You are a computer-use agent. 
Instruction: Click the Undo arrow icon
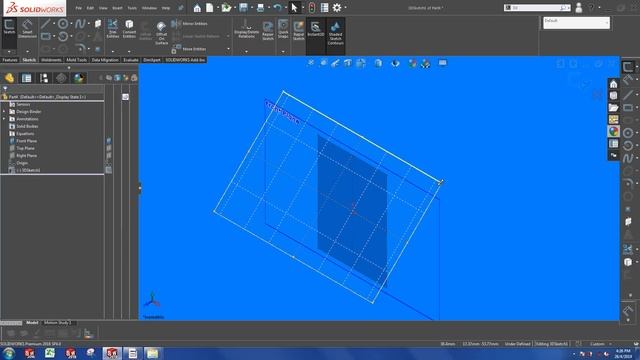pyautogui.click(x=277, y=8)
